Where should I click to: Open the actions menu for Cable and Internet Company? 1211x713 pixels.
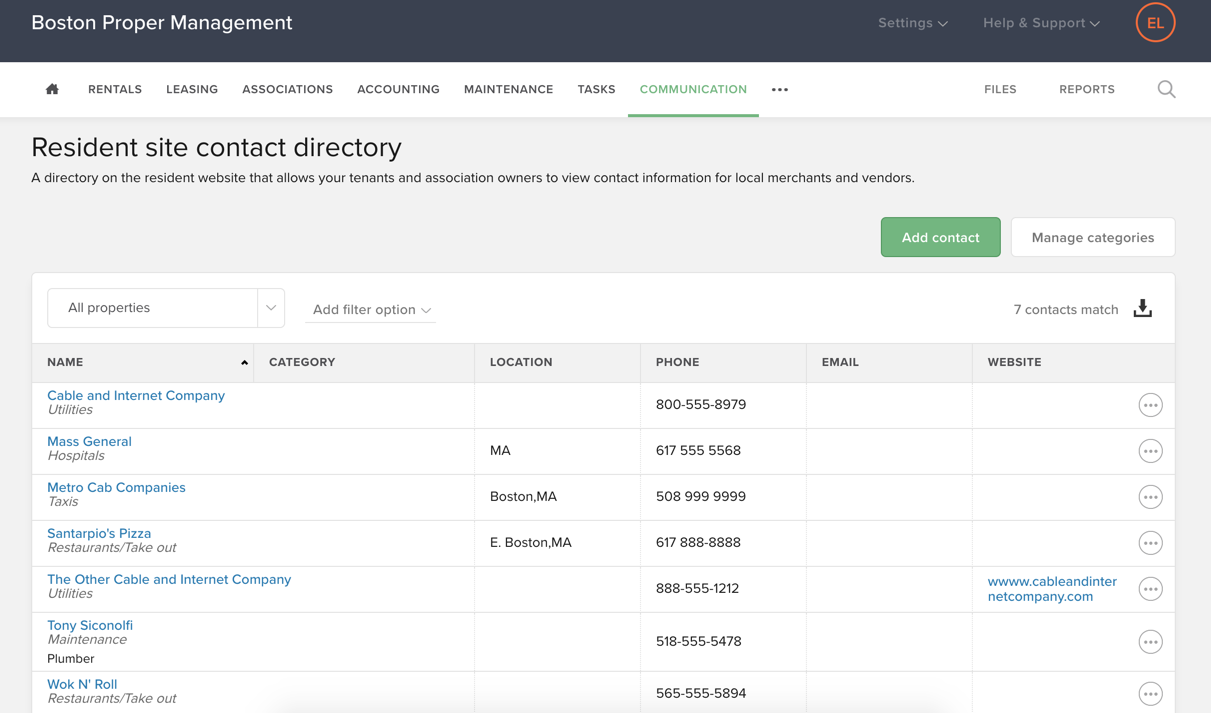point(1150,405)
